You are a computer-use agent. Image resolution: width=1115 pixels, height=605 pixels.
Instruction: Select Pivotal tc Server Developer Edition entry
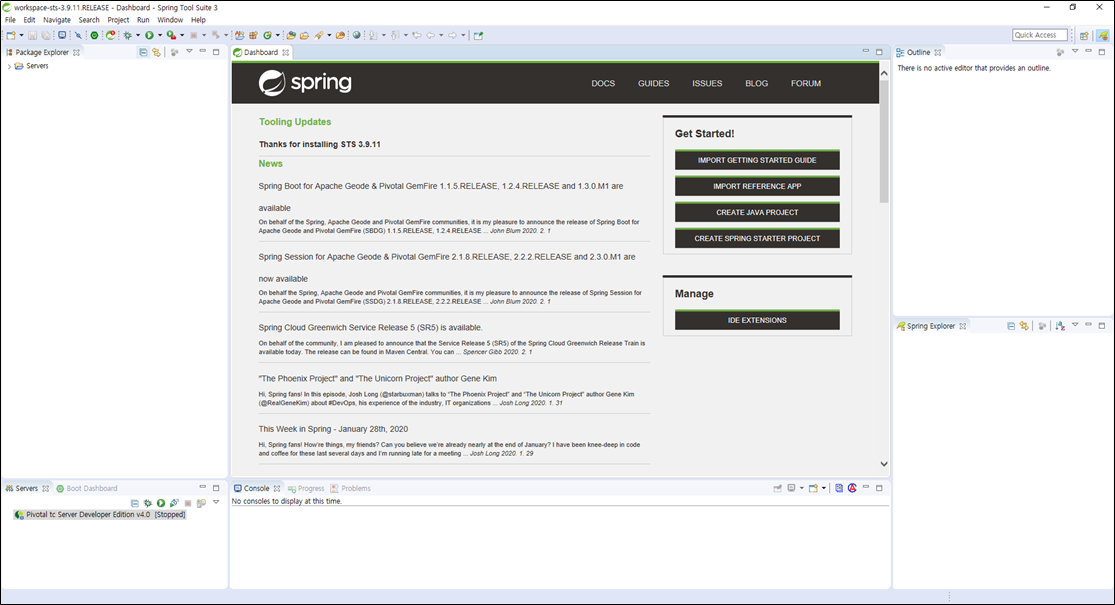click(x=100, y=515)
